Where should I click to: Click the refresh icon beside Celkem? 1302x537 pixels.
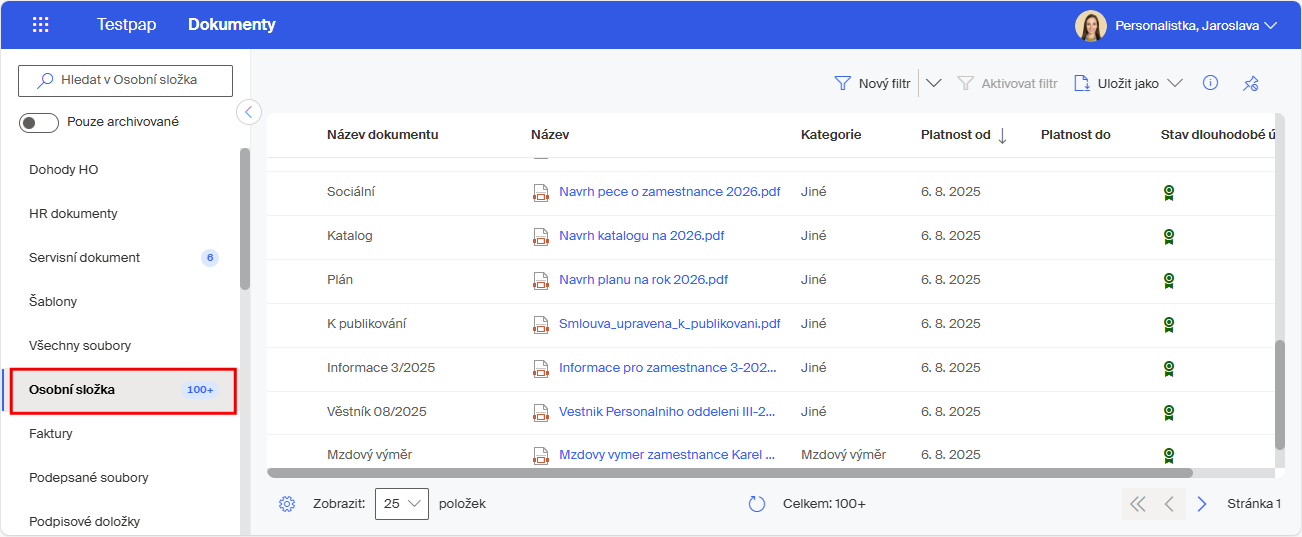click(x=757, y=504)
